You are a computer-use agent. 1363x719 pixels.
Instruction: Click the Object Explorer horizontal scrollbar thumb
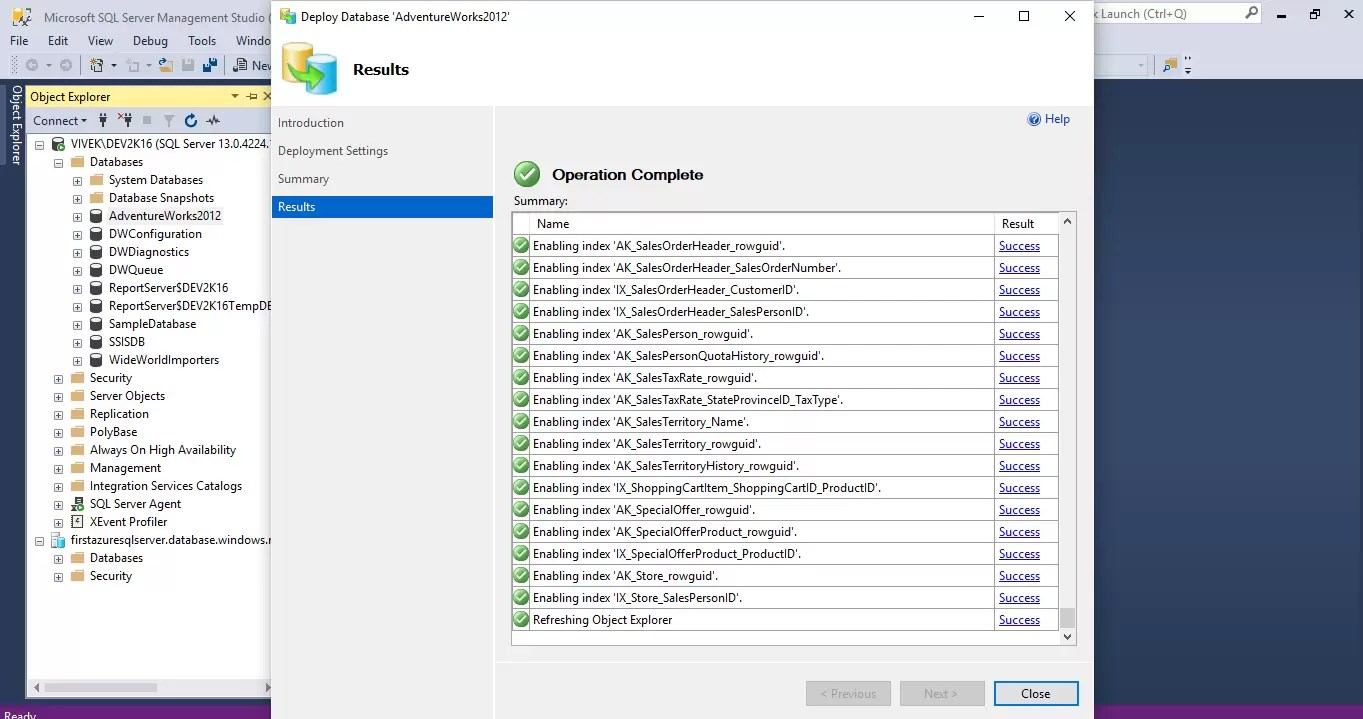[101, 688]
